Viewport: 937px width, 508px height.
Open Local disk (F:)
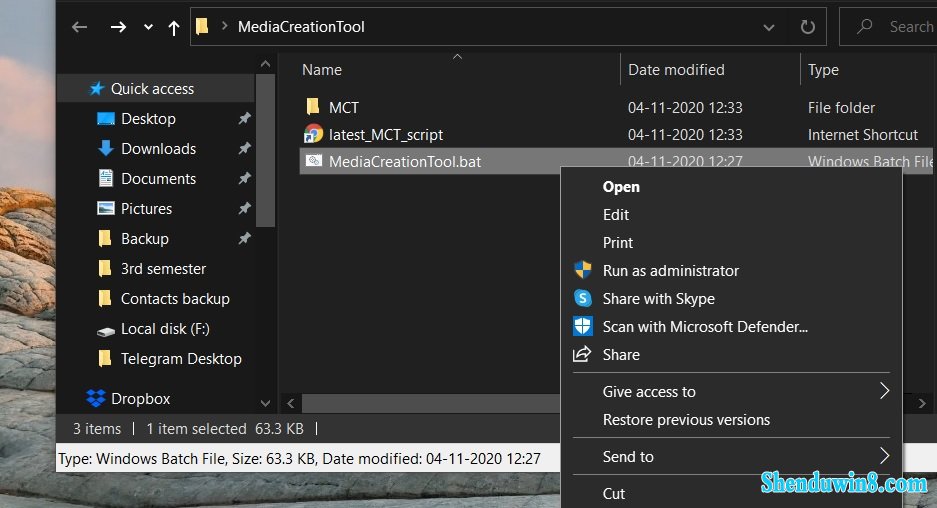165,329
